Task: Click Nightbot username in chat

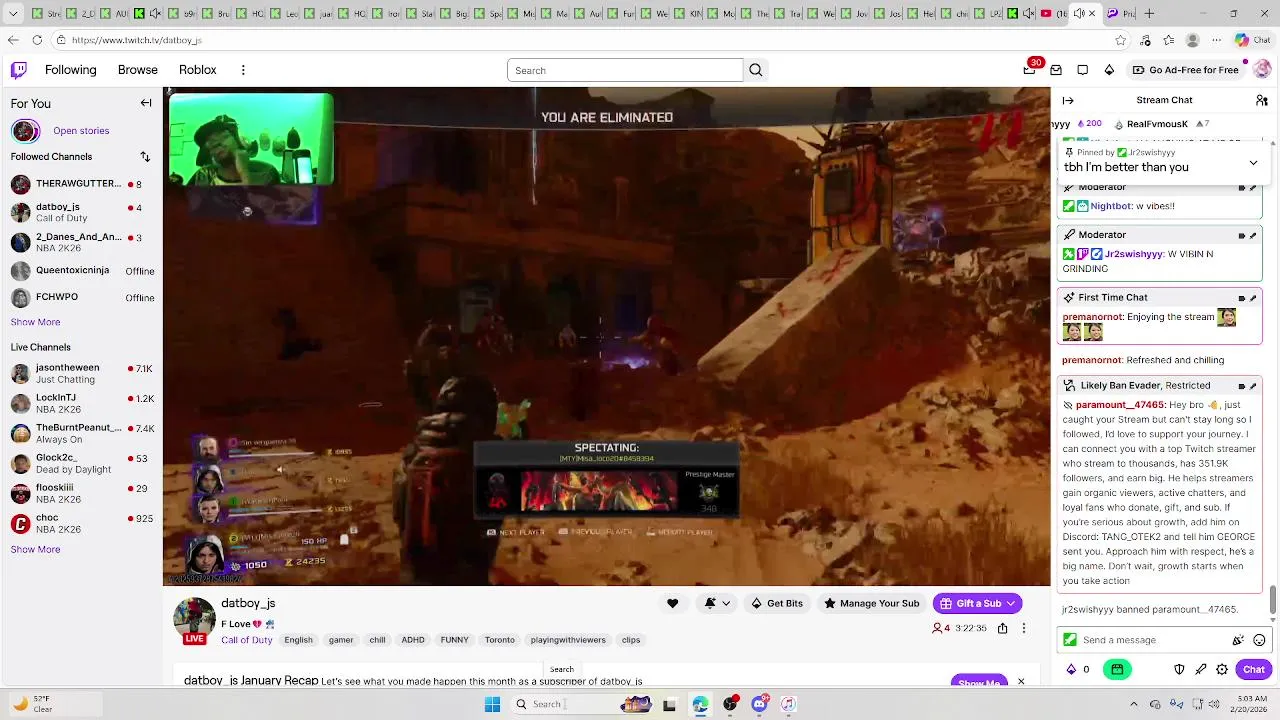Action: click(x=1111, y=206)
